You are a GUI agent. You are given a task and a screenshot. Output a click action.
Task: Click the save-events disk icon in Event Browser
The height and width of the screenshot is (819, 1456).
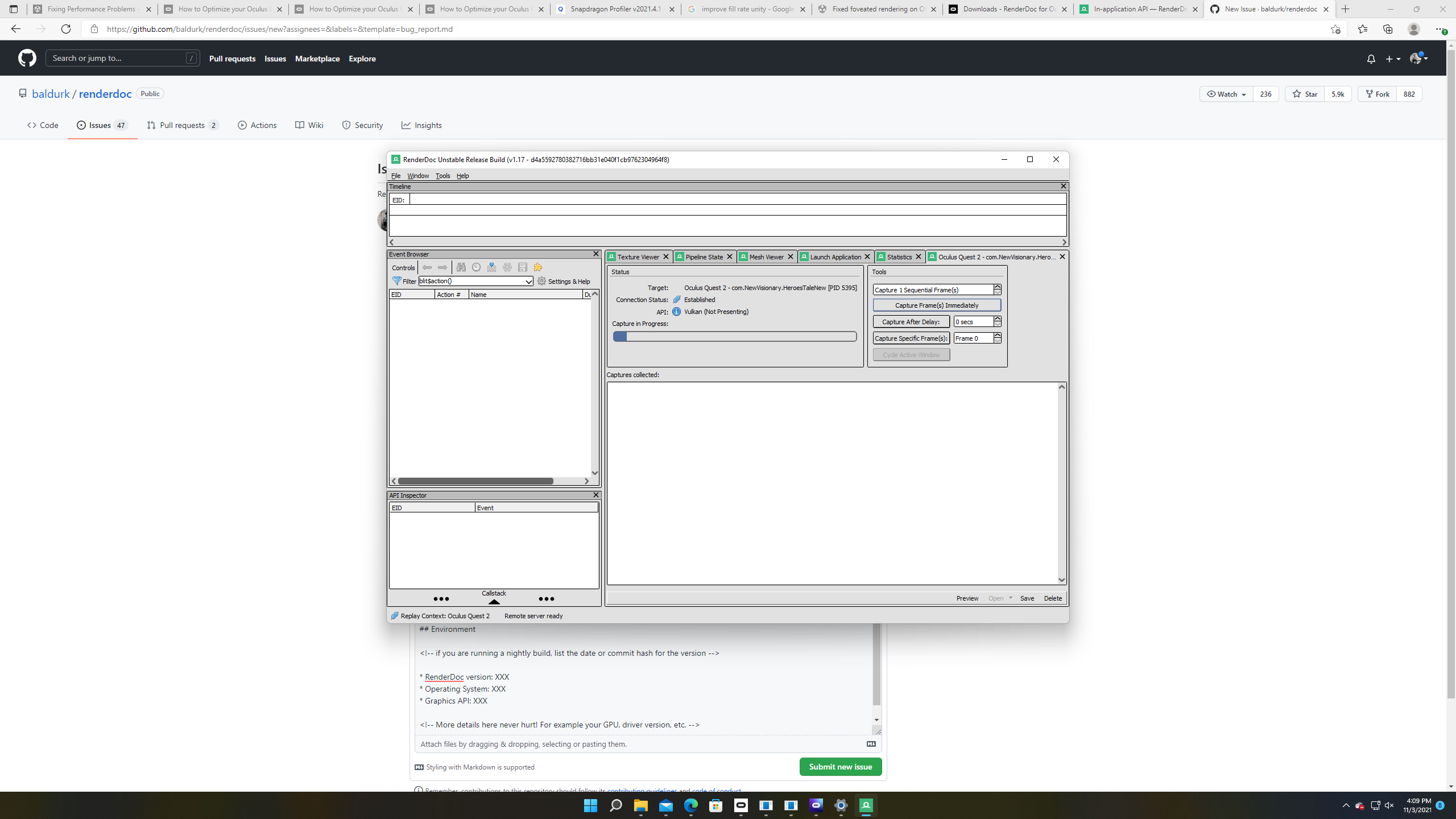pyautogui.click(x=523, y=267)
